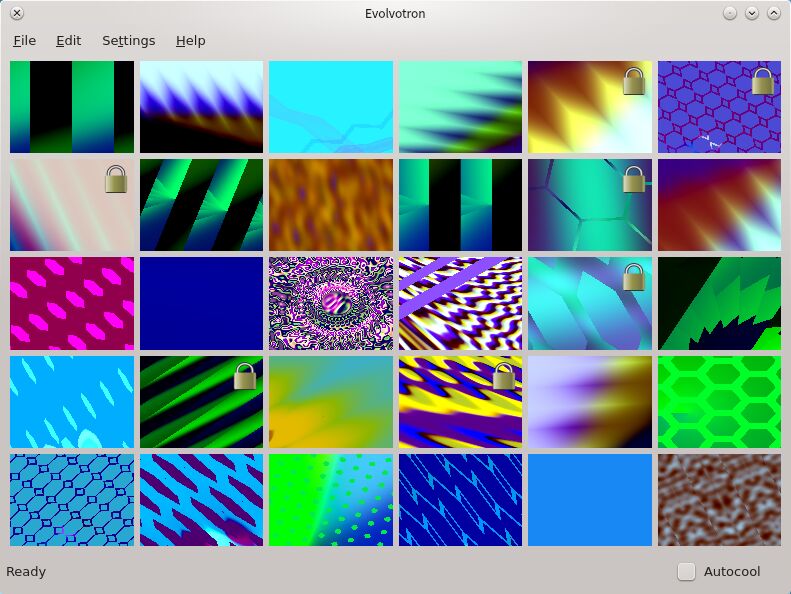Click padlock on cyan crystal shapes image
The width and height of the screenshot is (791, 594).
tap(634, 277)
